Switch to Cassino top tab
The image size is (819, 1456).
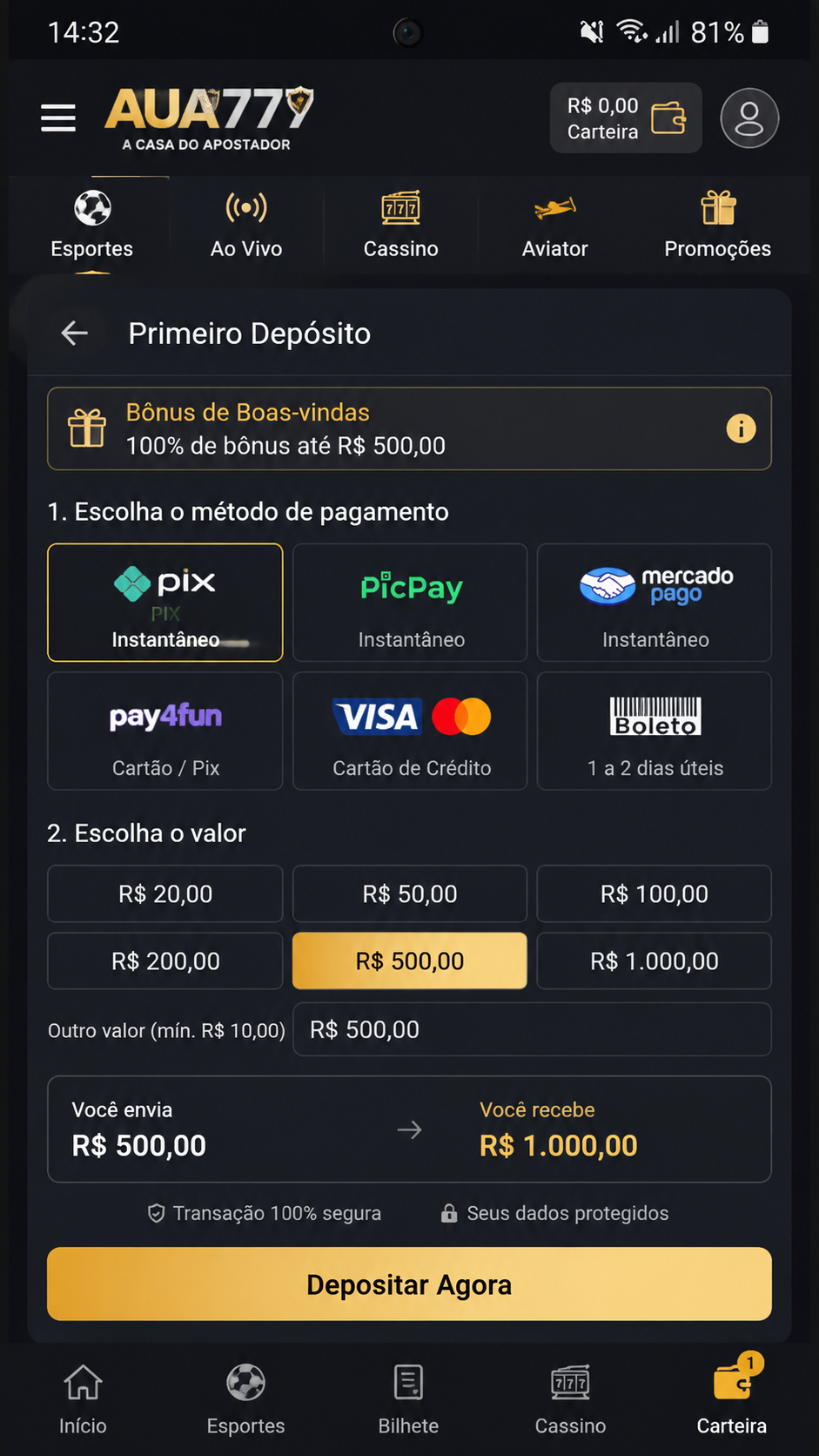pyautogui.click(x=400, y=226)
